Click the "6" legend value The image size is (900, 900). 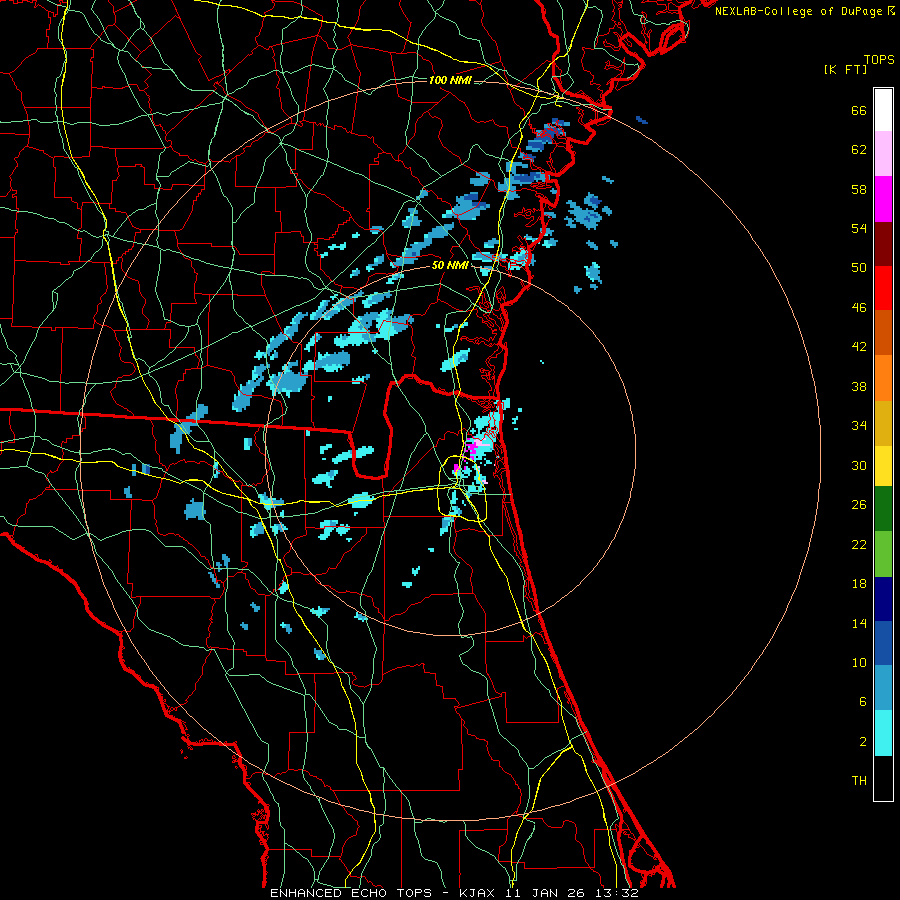[x=863, y=702]
